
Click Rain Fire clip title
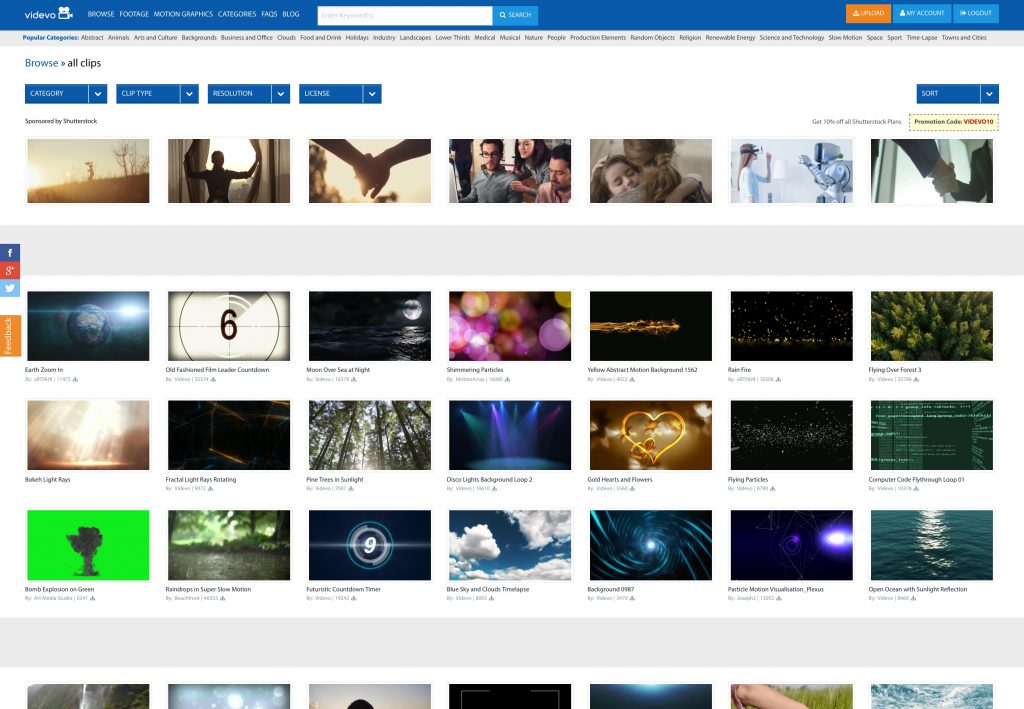tap(739, 370)
